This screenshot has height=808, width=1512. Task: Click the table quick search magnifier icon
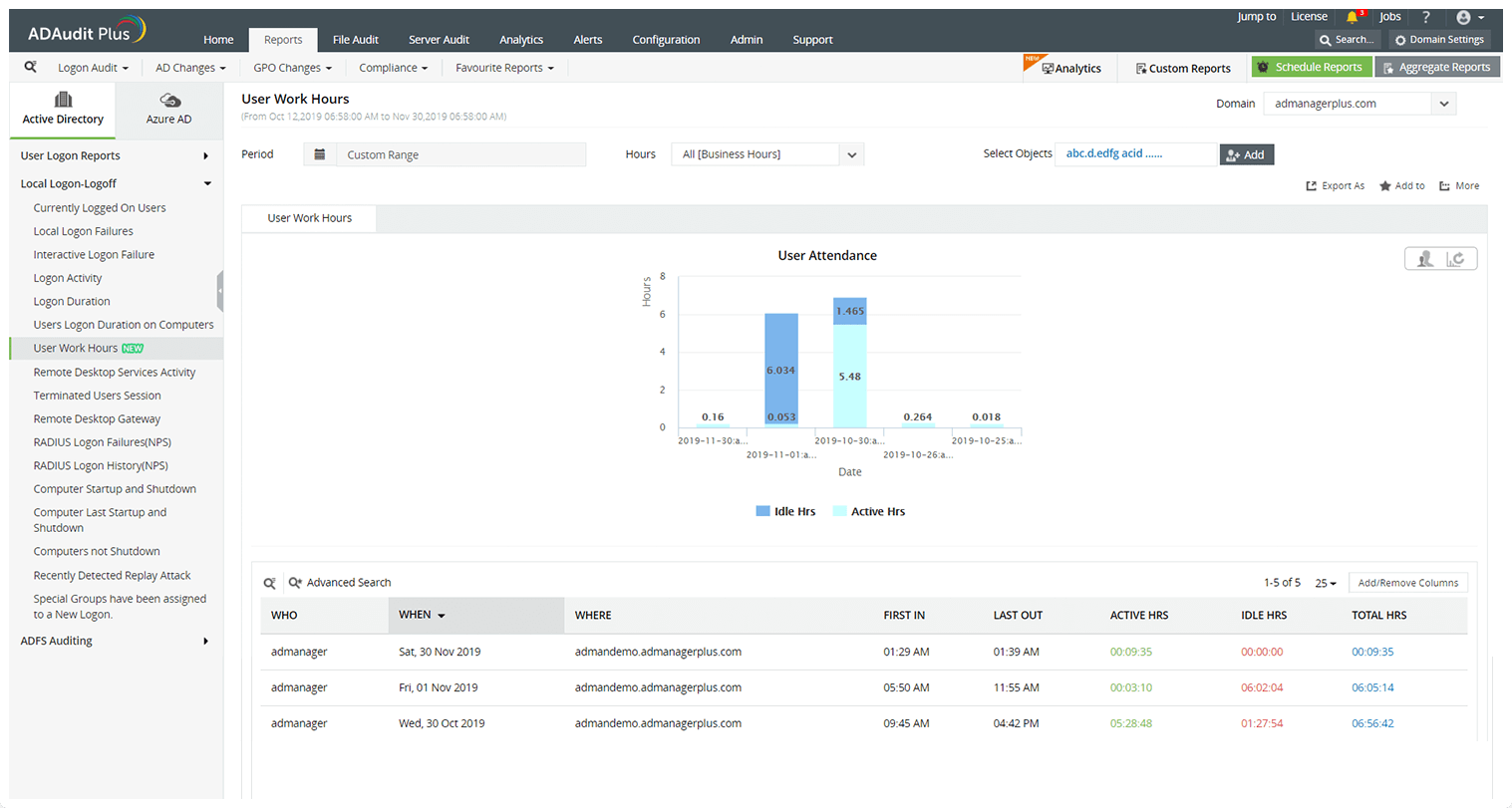(270, 583)
